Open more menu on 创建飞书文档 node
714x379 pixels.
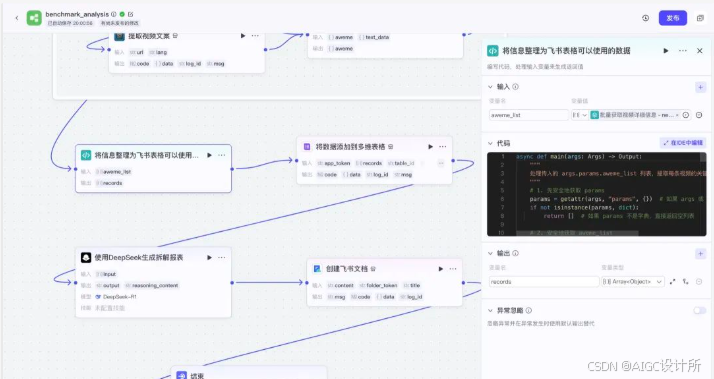453,269
